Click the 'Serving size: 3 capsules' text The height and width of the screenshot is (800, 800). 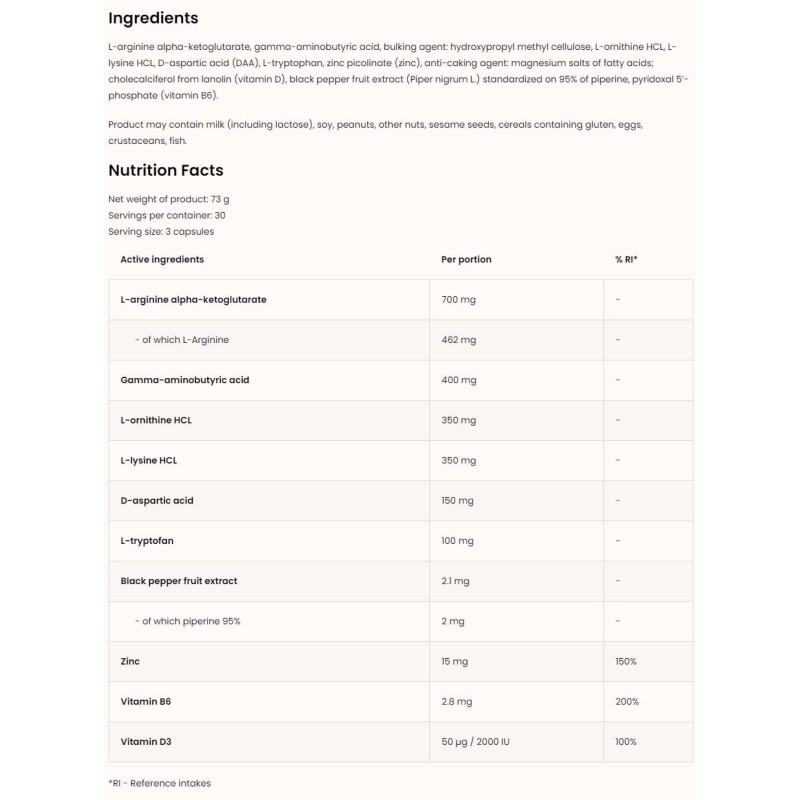pos(161,231)
